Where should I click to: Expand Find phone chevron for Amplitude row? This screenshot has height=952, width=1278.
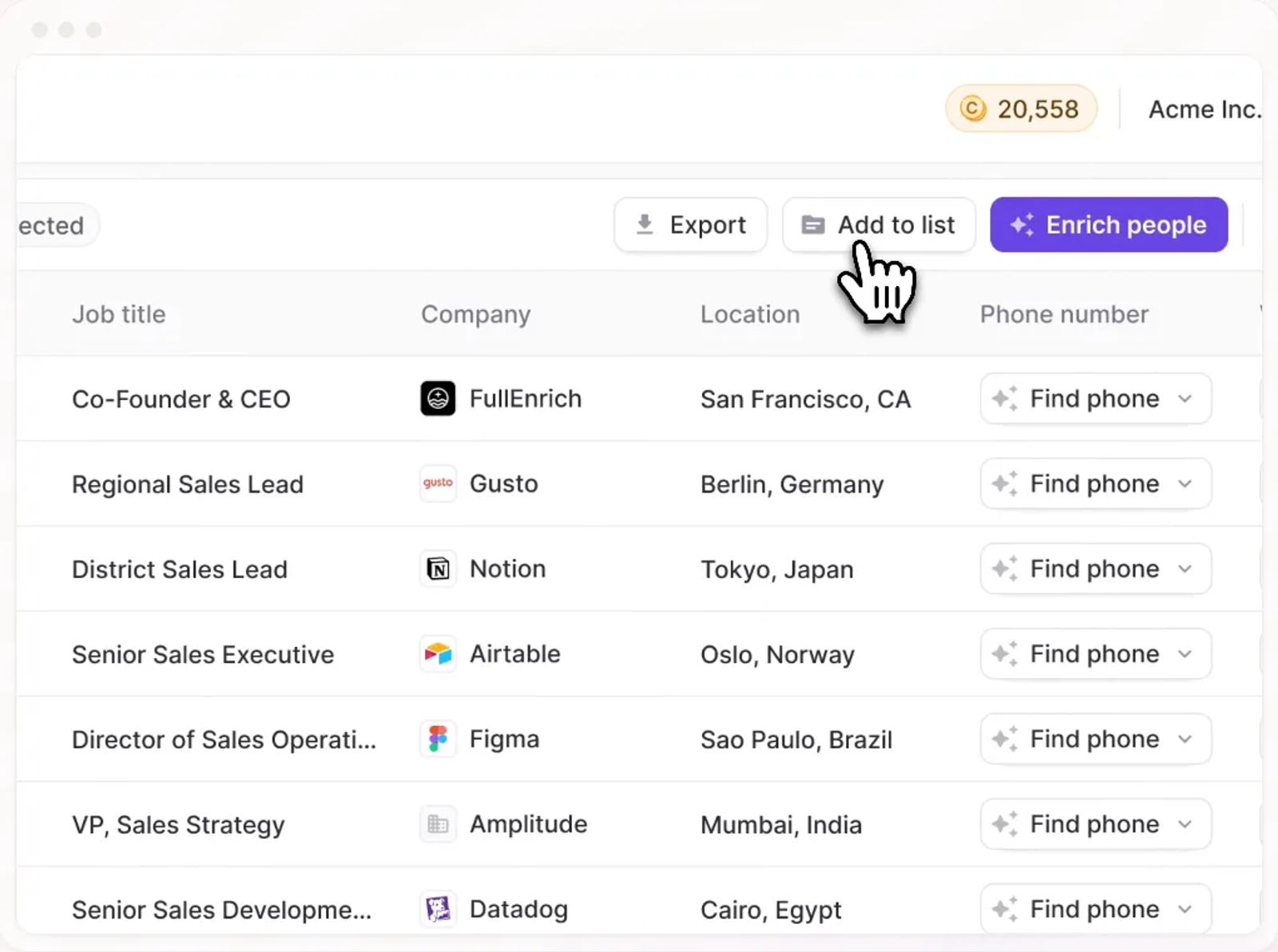[x=1185, y=824]
